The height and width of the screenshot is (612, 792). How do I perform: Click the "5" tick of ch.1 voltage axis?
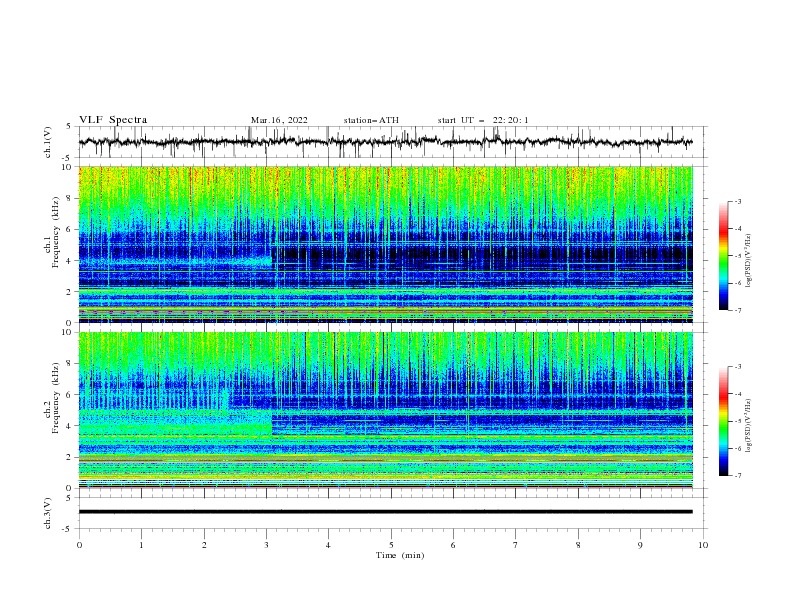click(70, 126)
